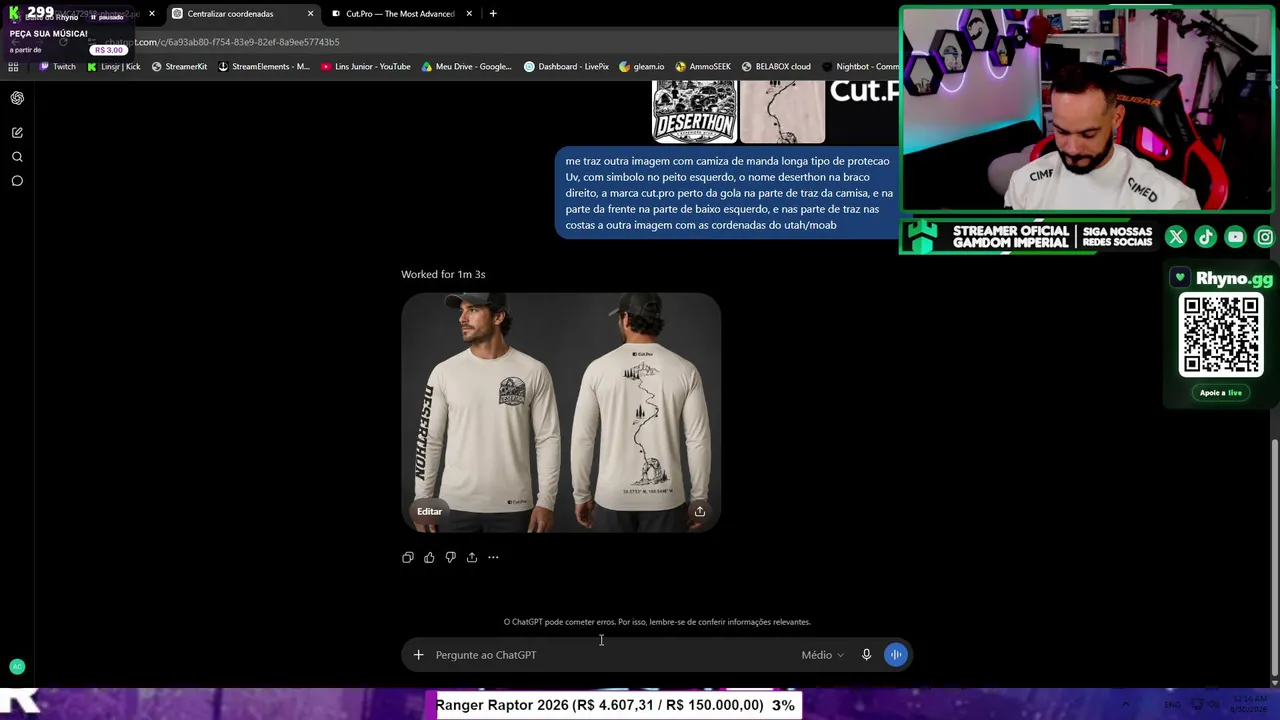The height and width of the screenshot is (720, 1280).
Task: Launch voice mode with the blue button
Action: [896, 655]
